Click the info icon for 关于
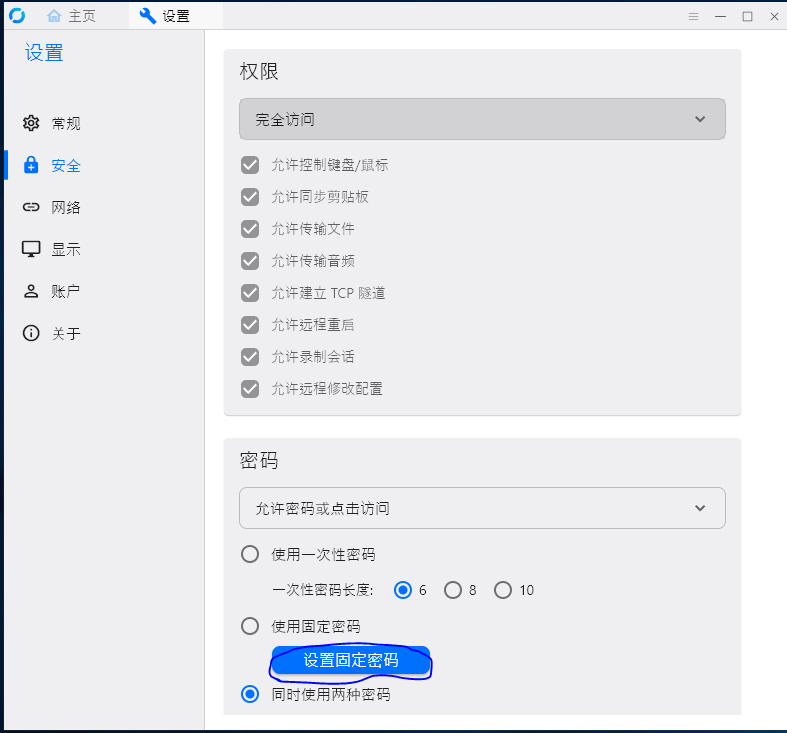The height and width of the screenshot is (733, 787). [31, 333]
